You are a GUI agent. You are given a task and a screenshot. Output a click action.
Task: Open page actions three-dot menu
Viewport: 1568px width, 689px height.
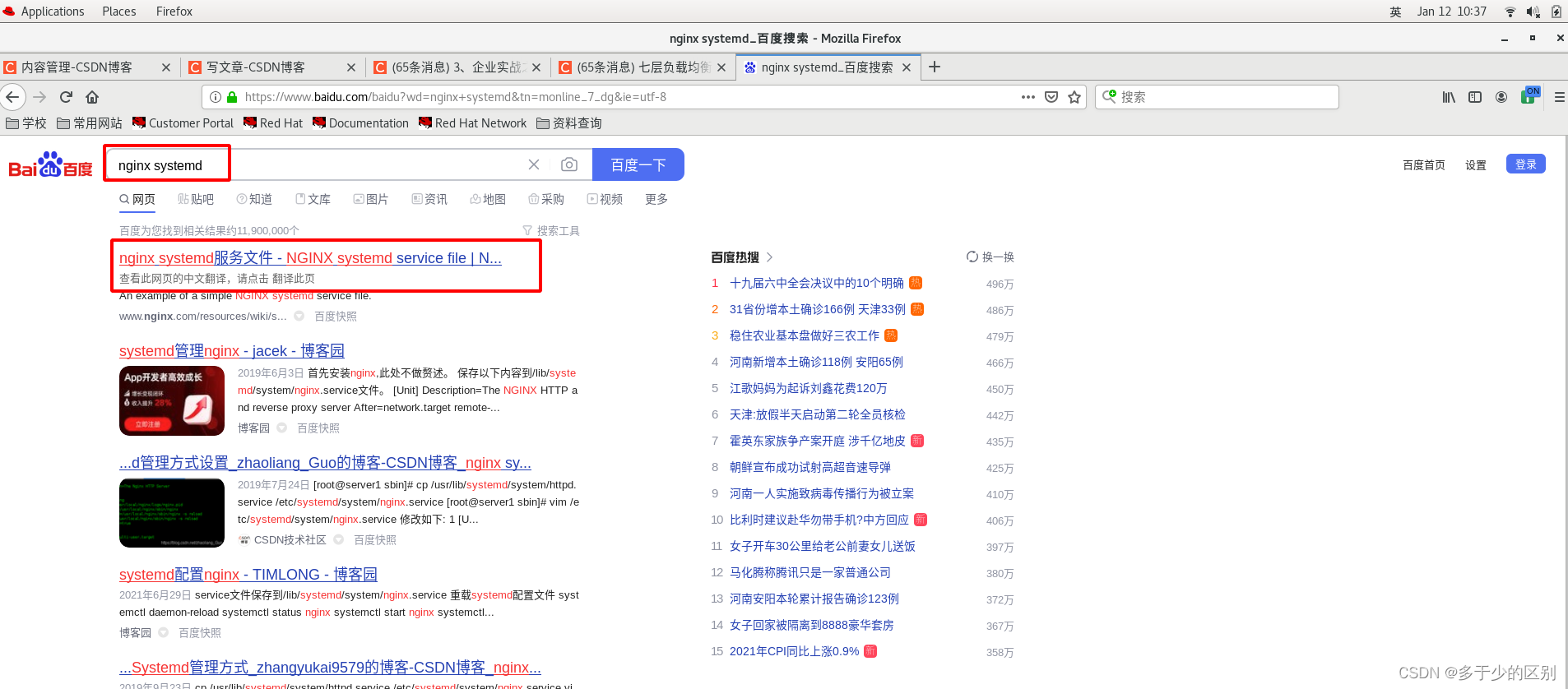tap(1028, 97)
